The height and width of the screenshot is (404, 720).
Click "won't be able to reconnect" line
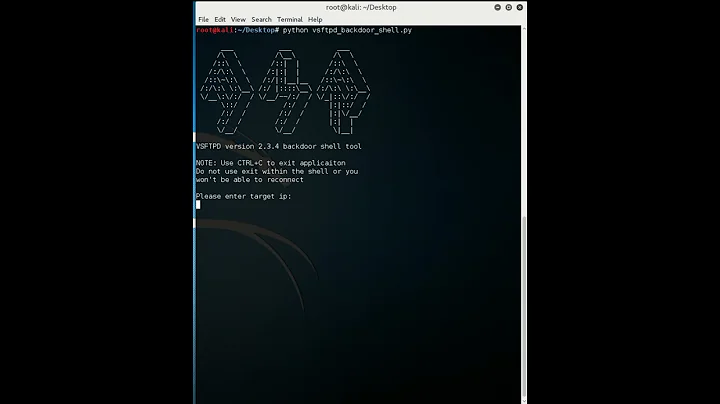point(249,180)
